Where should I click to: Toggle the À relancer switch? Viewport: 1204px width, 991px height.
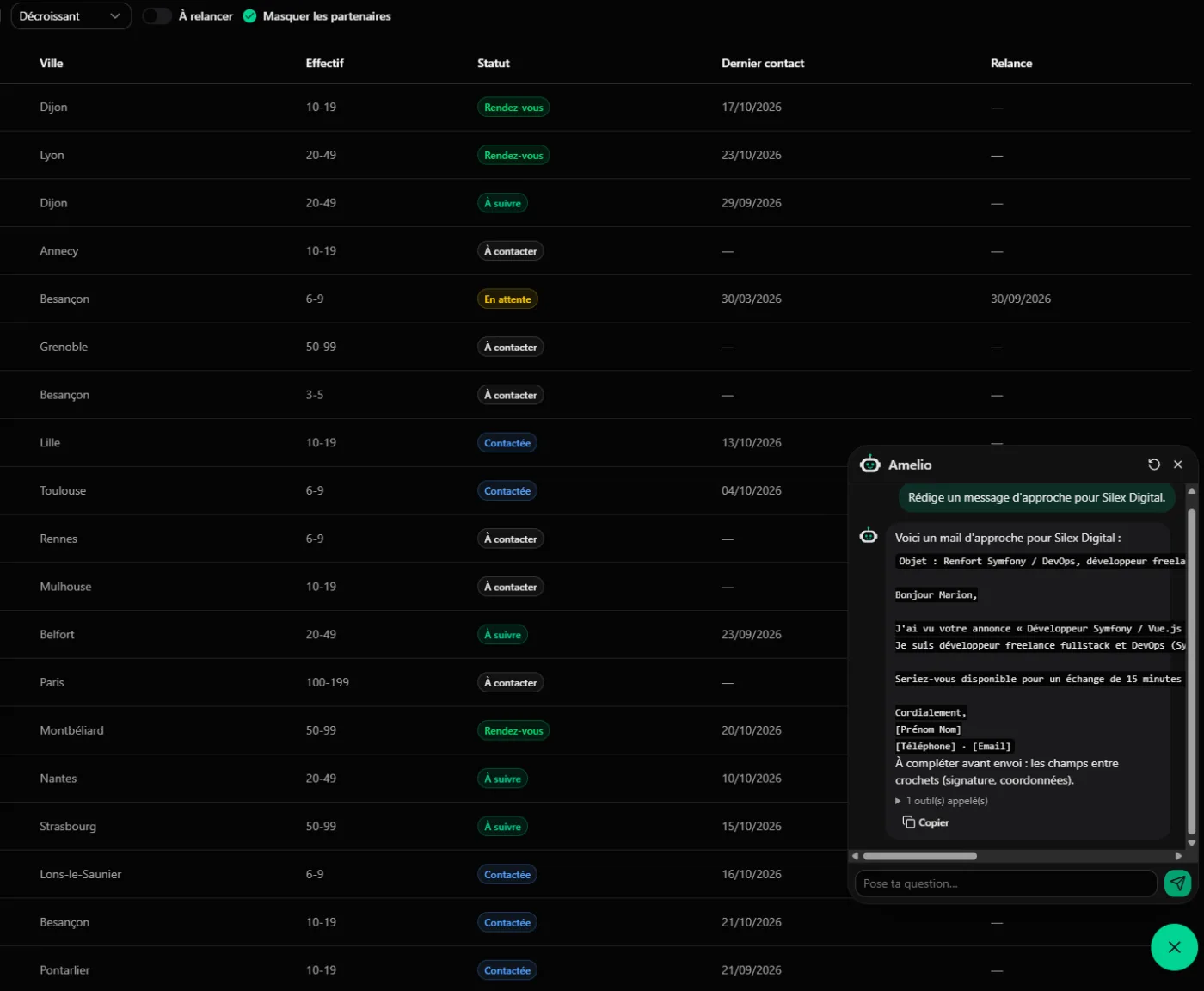[157, 16]
